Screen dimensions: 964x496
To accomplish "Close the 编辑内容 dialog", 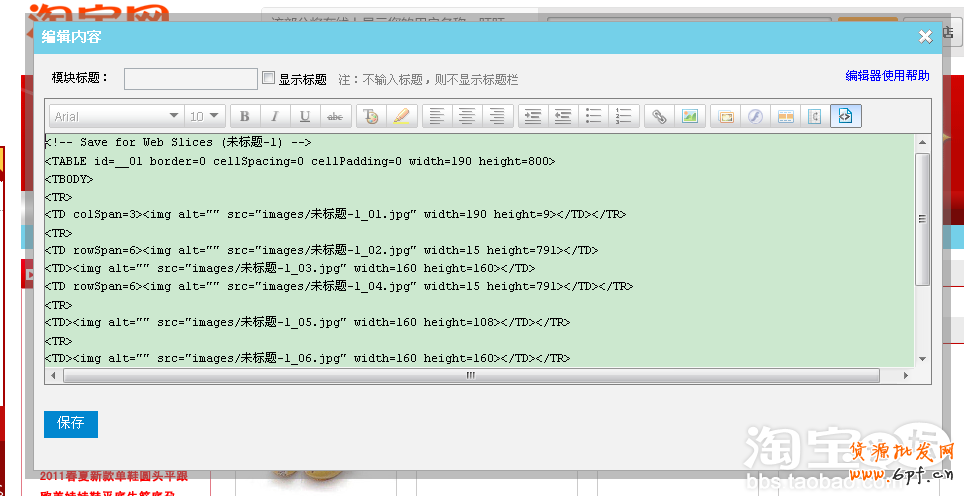I will point(925,37).
